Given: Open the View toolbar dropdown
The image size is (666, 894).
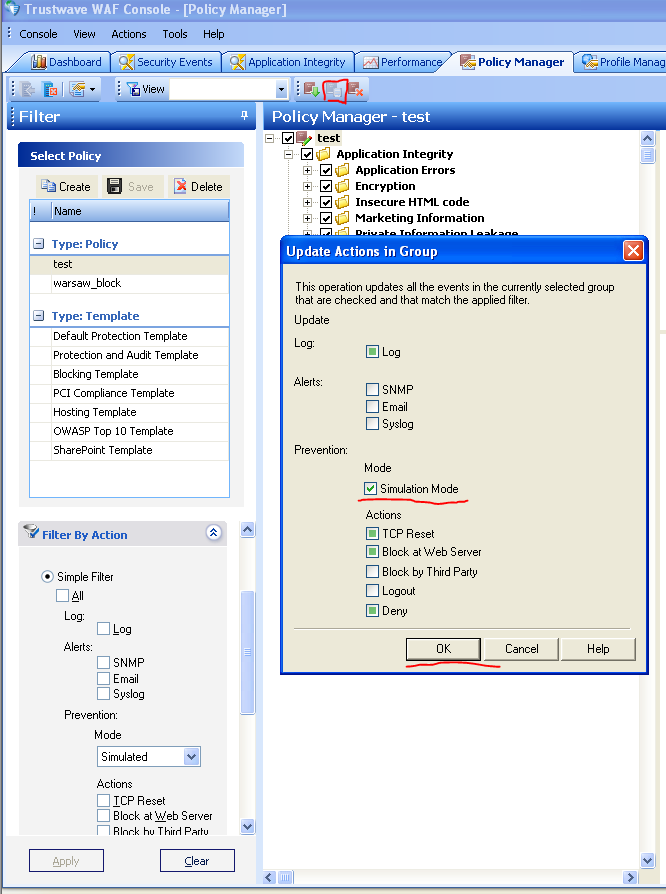Looking at the screenshot, I should [281, 90].
